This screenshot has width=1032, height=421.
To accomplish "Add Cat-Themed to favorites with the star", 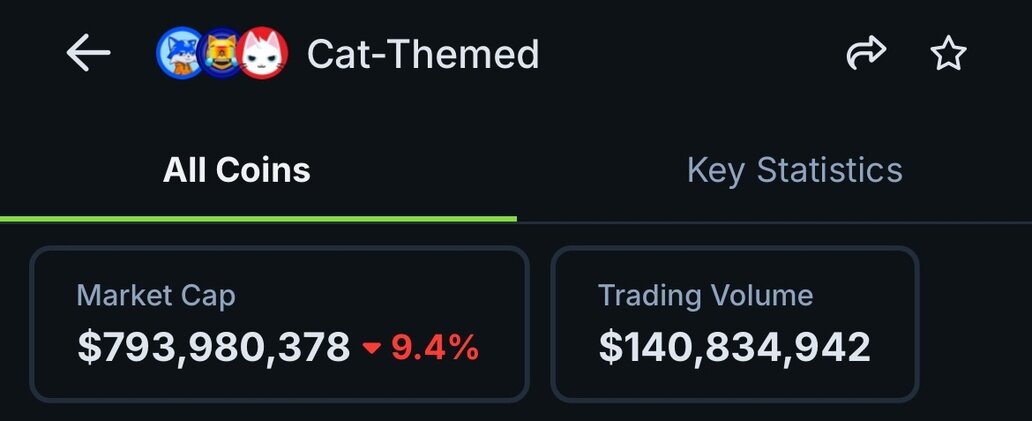I will click(947, 53).
